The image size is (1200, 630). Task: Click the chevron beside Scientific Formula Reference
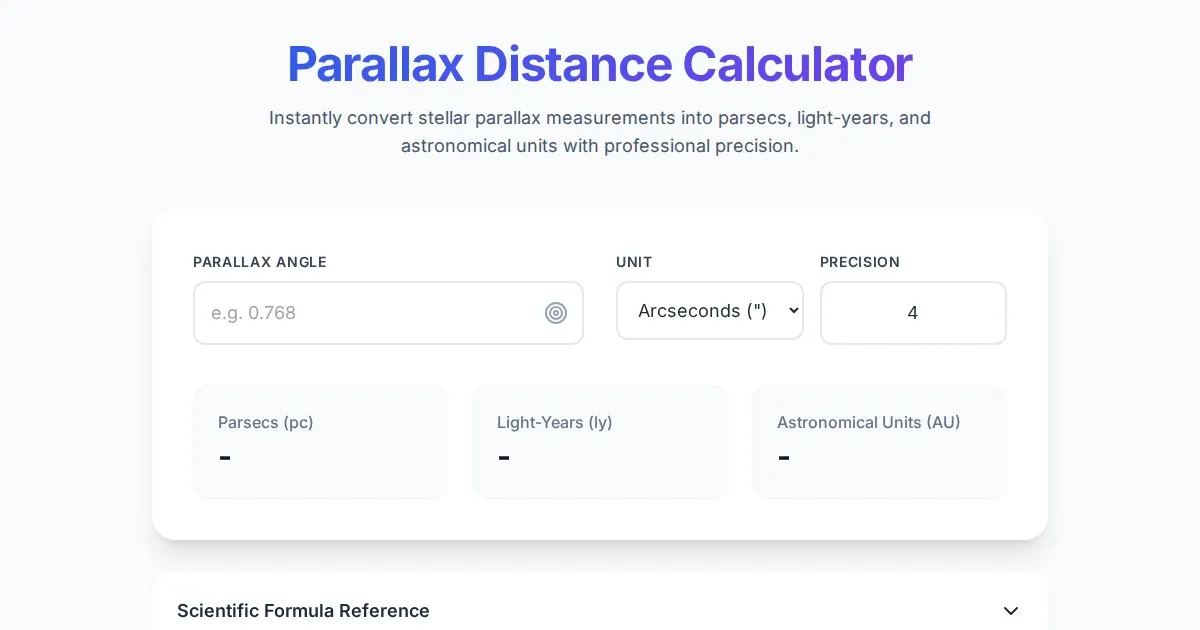(x=1011, y=611)
